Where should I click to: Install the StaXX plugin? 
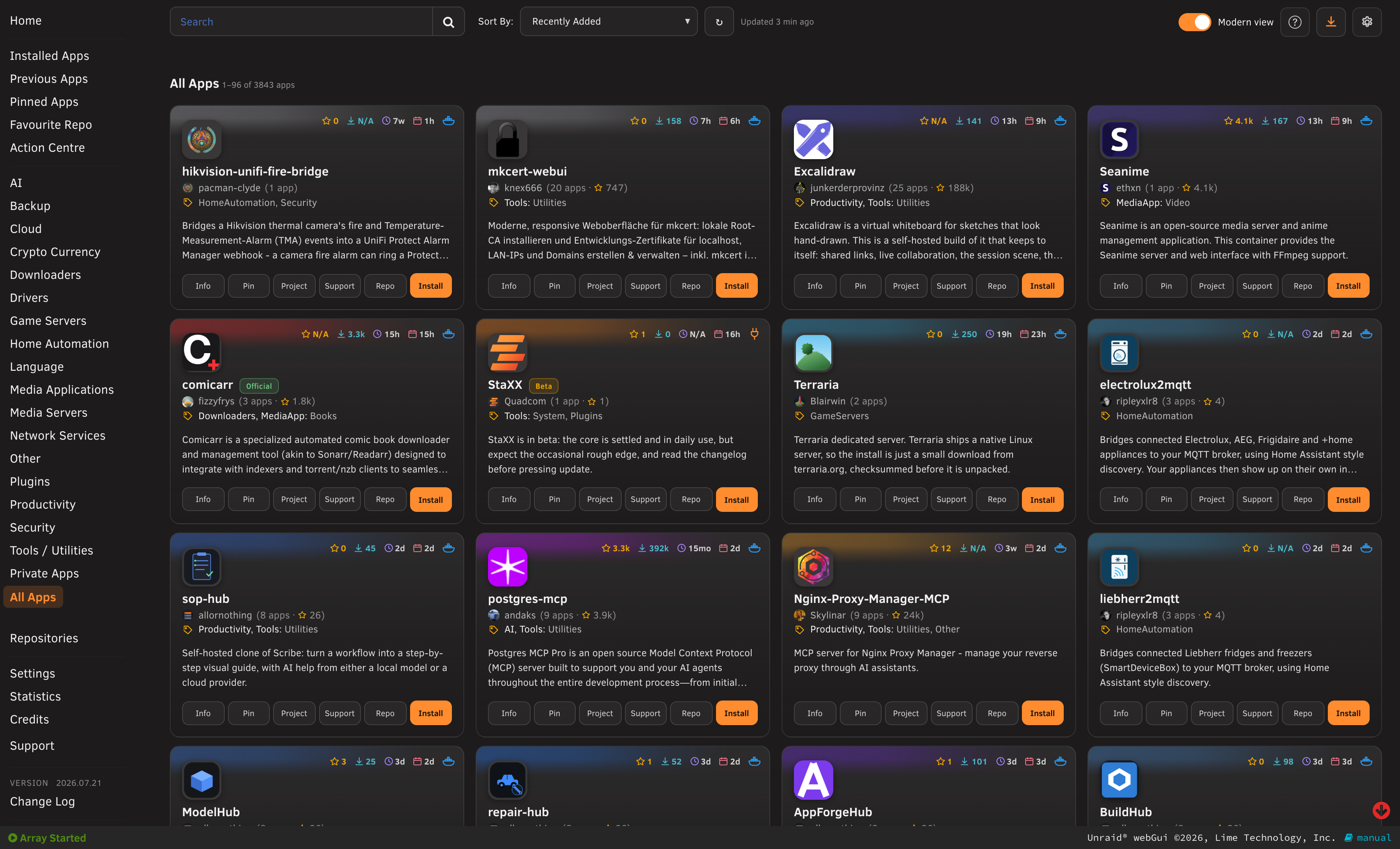coord(736,500)
